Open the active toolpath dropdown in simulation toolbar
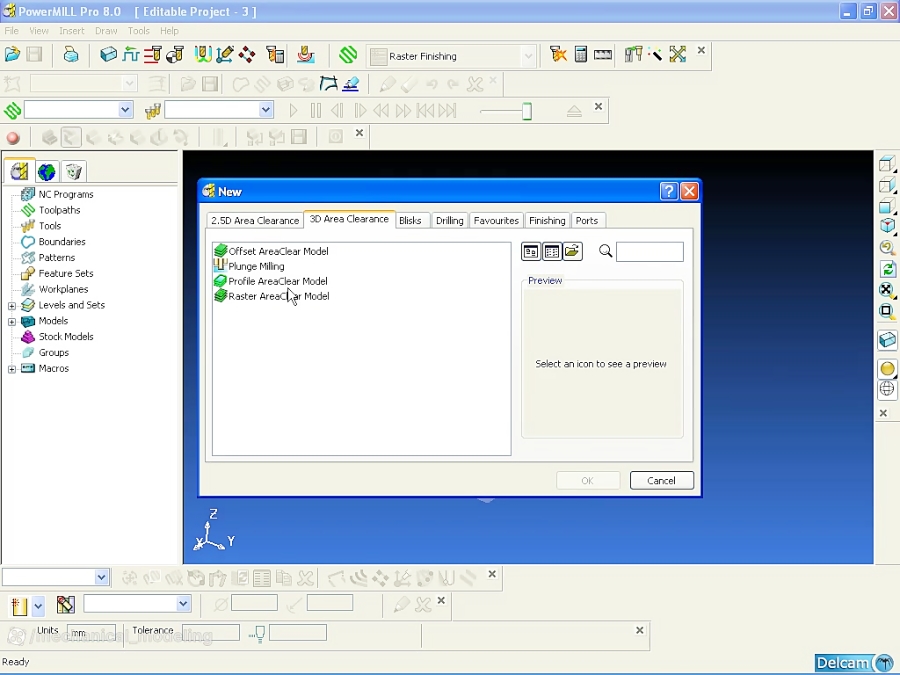Screen dimensions: 900x675 pyautogui.click(x=125, y=110)
